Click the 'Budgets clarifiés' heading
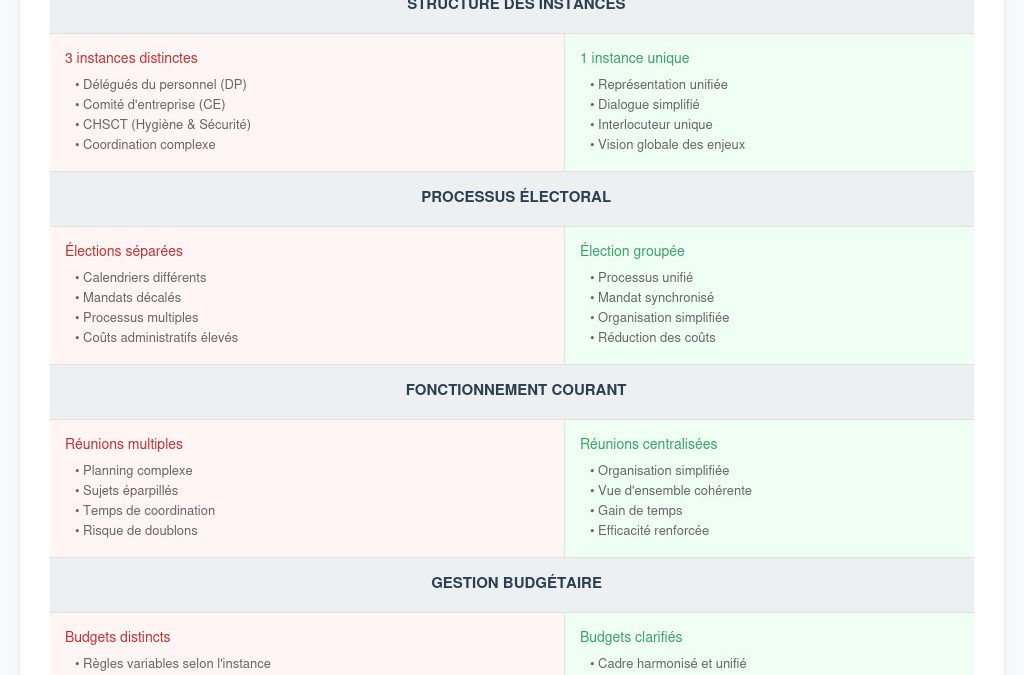The image size is (1024, 675). tap(631, 637)
